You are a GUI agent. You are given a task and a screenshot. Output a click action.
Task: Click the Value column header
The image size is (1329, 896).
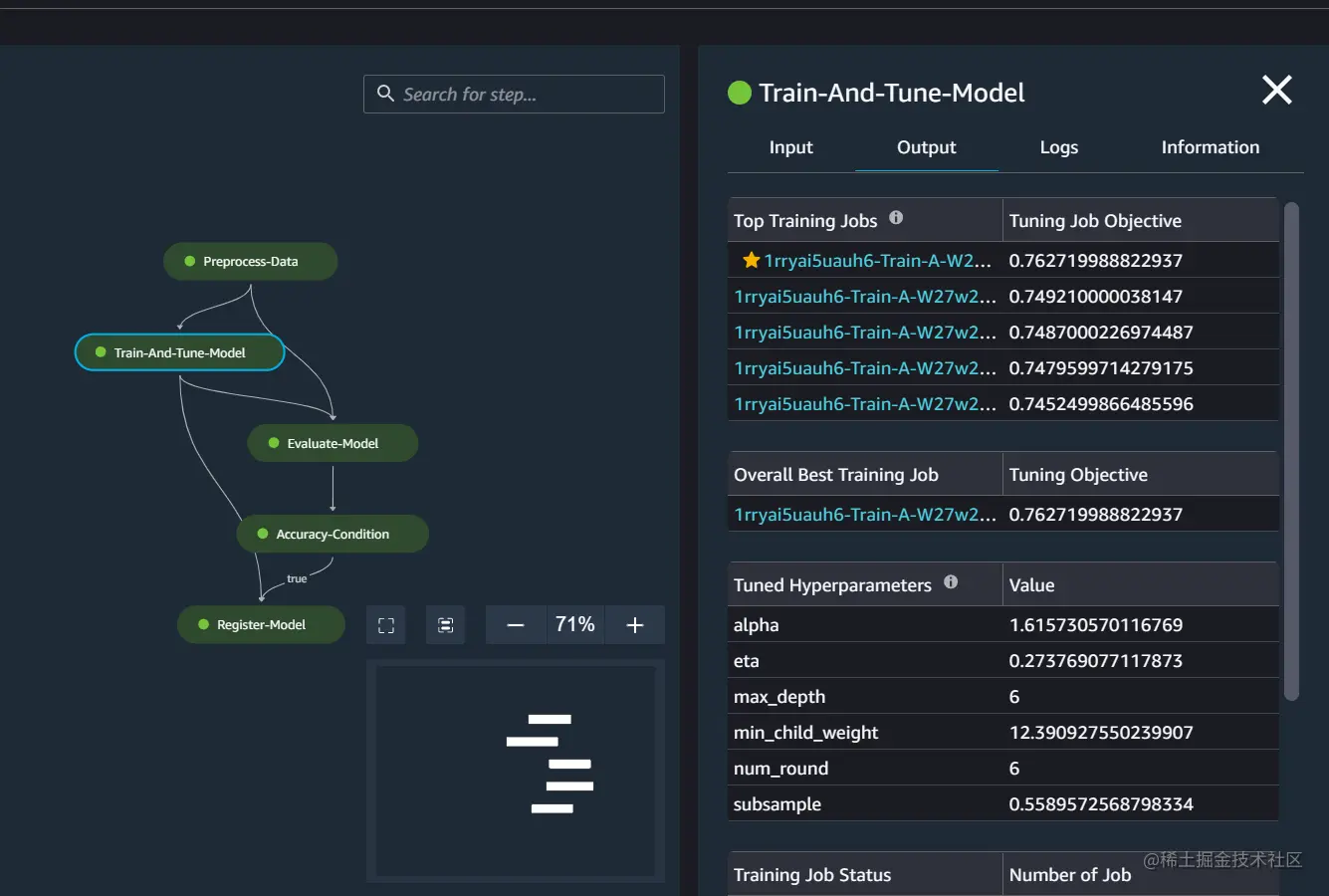(x=1031, y=585)
